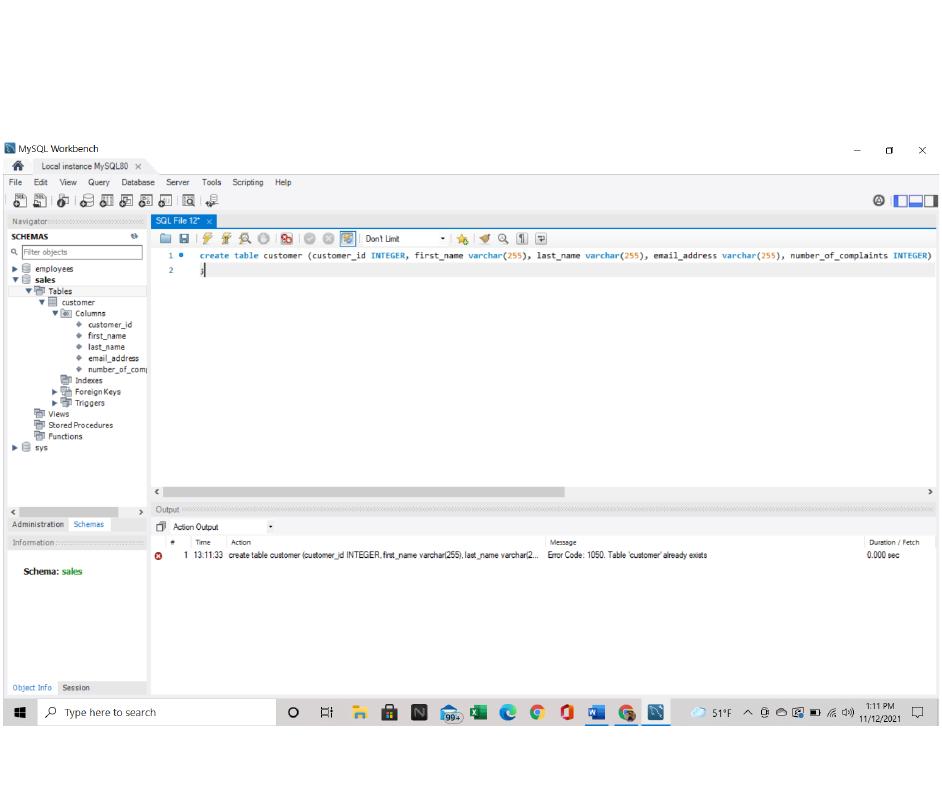Stop query execution hand icon
The image size is (942, 800).
[x=263, y=239]
